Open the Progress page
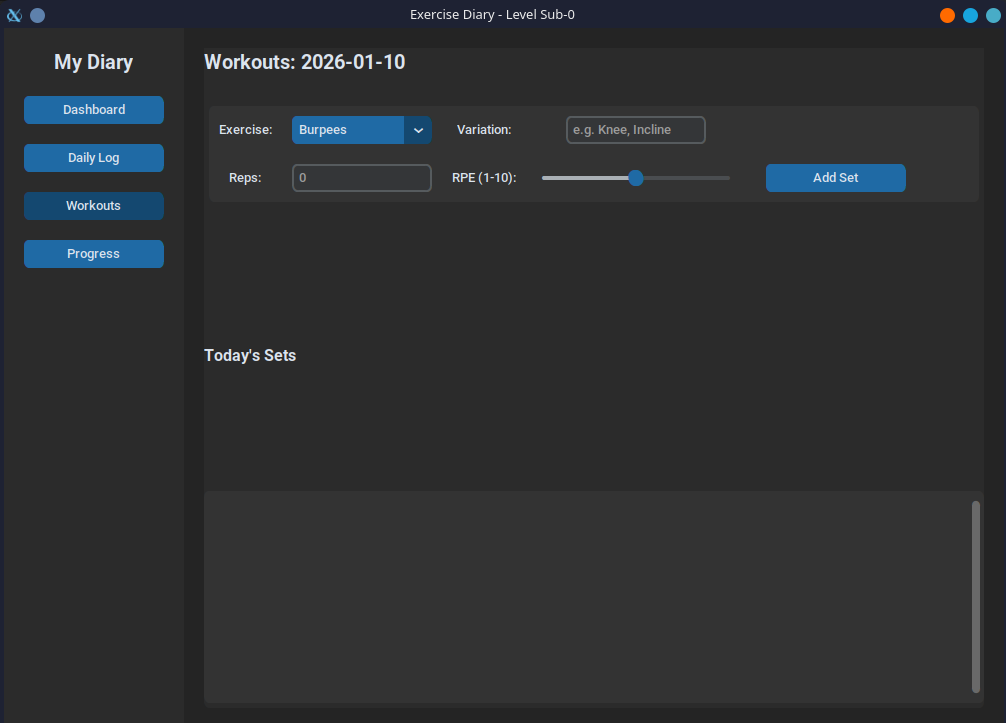The image size is (1006, 723). (x=93, y=253)
